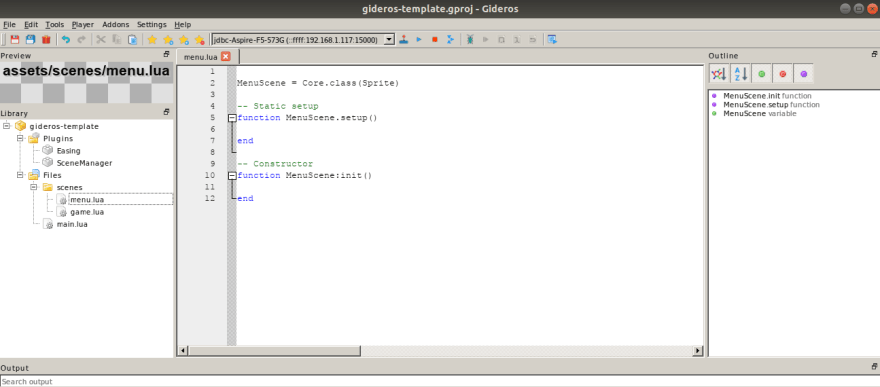Click the greyed Resume debug icon
The height and width of the screenshot is (387, 880).
coord(485,40)
